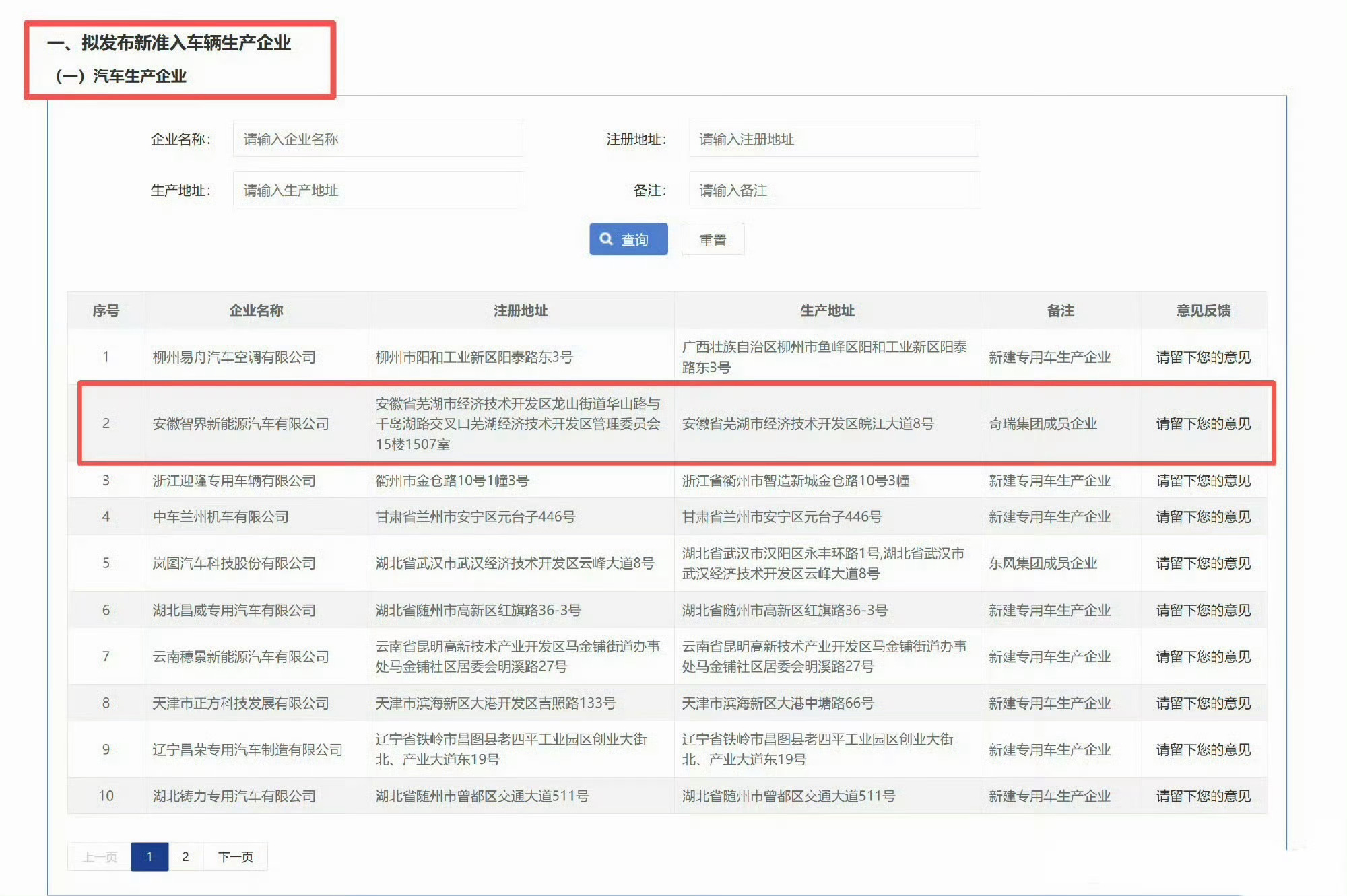Click the 序号 column header
The image size is (1347, 896).
(x=106, y=310)
